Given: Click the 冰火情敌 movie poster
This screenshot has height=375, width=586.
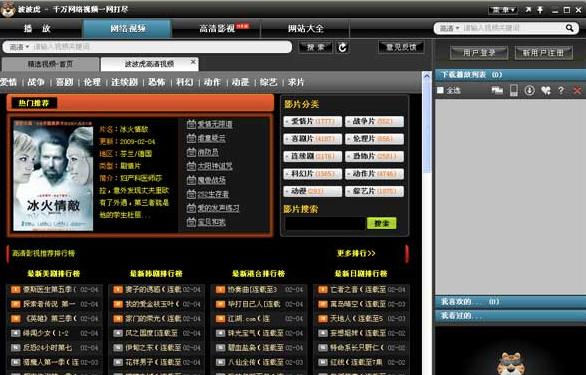Looking at the screenshot, I should click(x=53, y=176).
